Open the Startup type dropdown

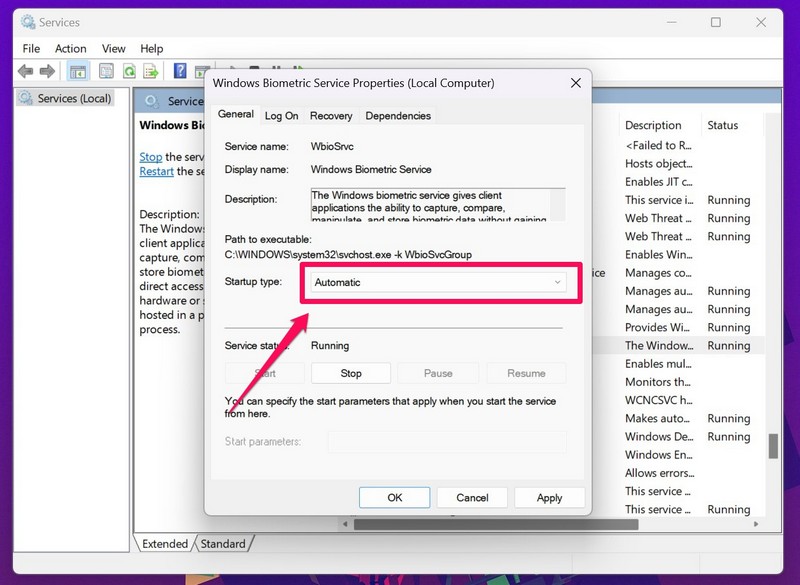[x=437, y=282]
